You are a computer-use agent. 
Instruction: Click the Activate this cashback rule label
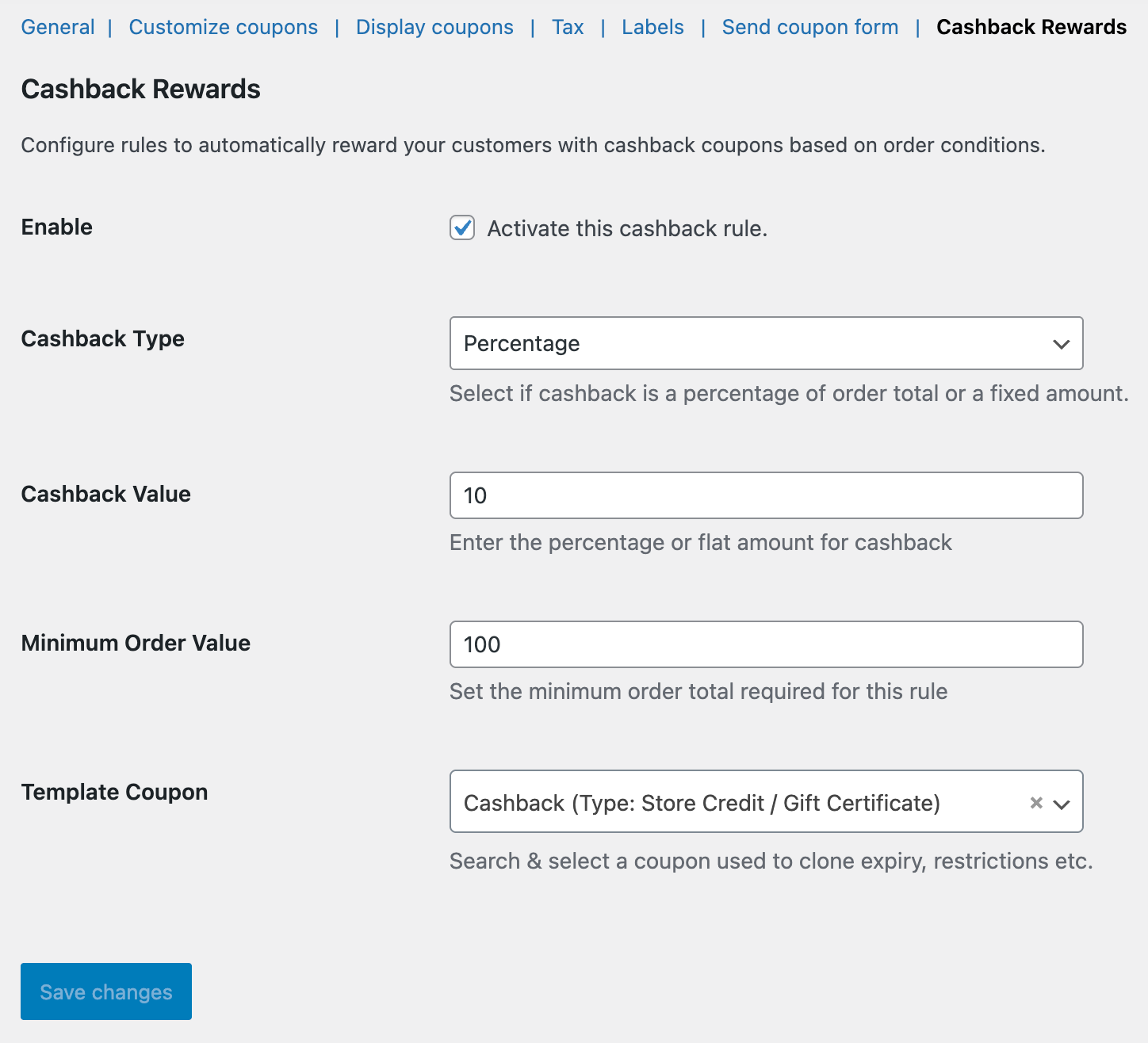pyautogui.click(x=627, y=229)
